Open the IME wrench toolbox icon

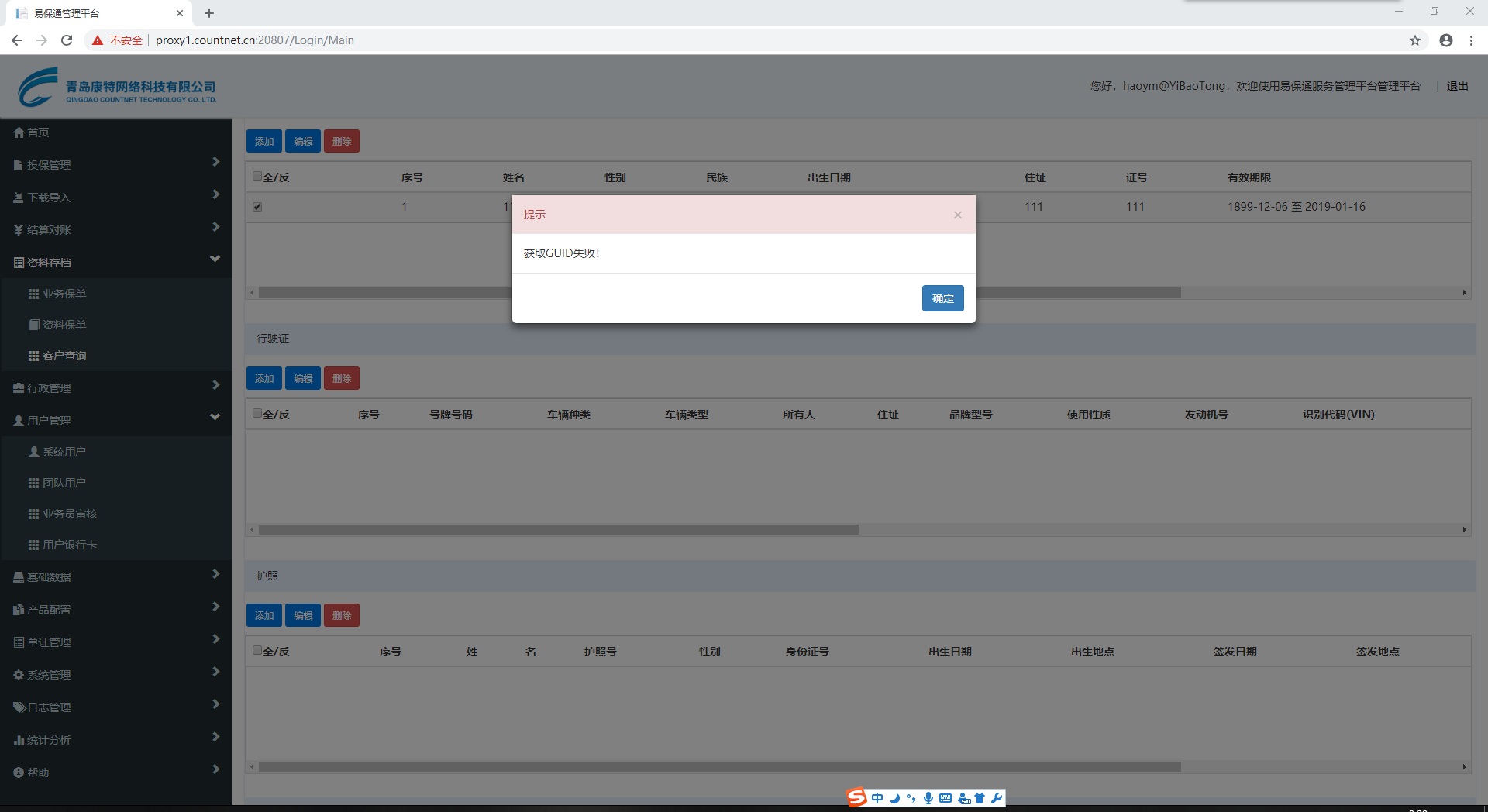pyautogui.click(x=997, y=798)
